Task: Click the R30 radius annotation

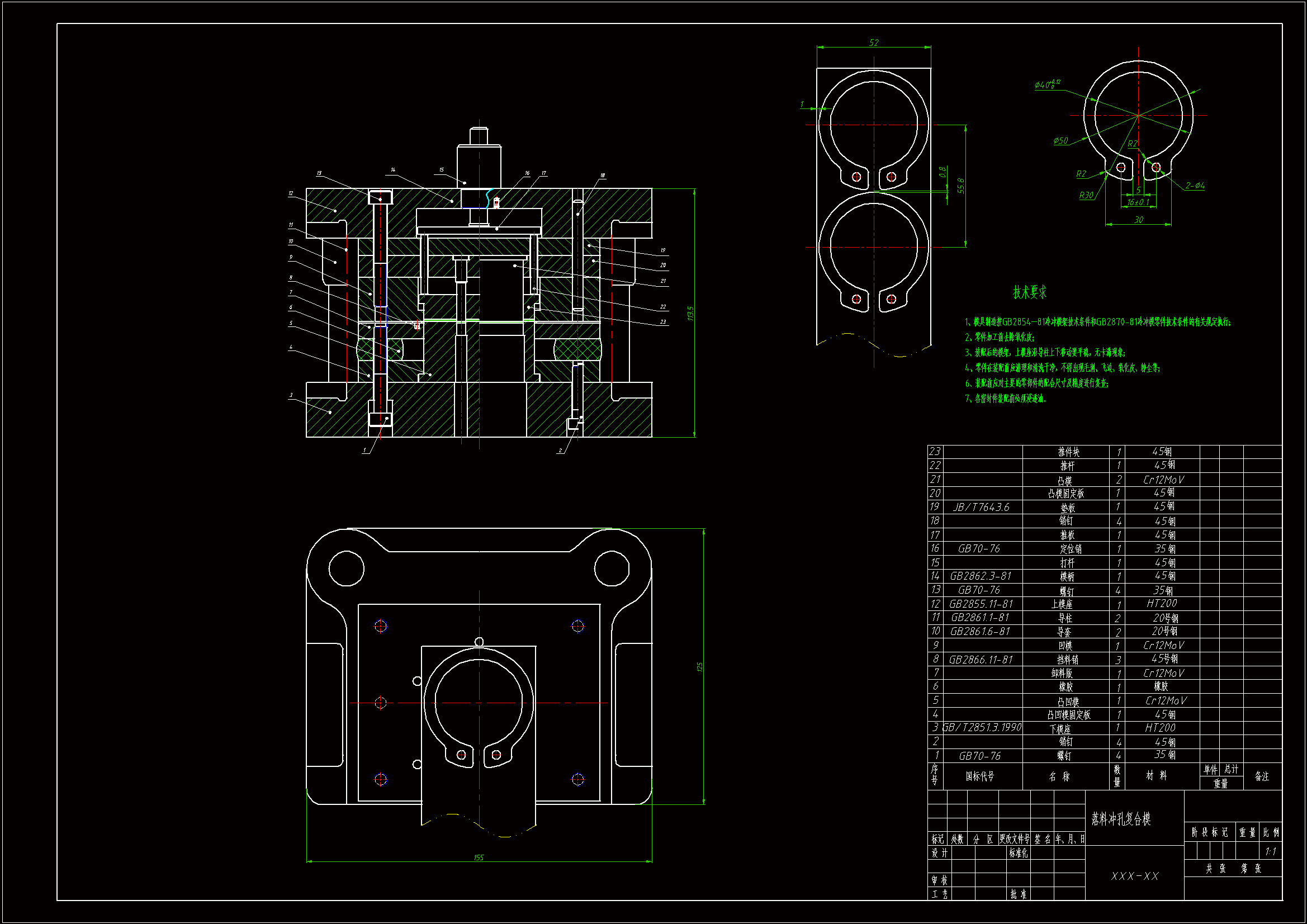Action: pos(1086,195)
